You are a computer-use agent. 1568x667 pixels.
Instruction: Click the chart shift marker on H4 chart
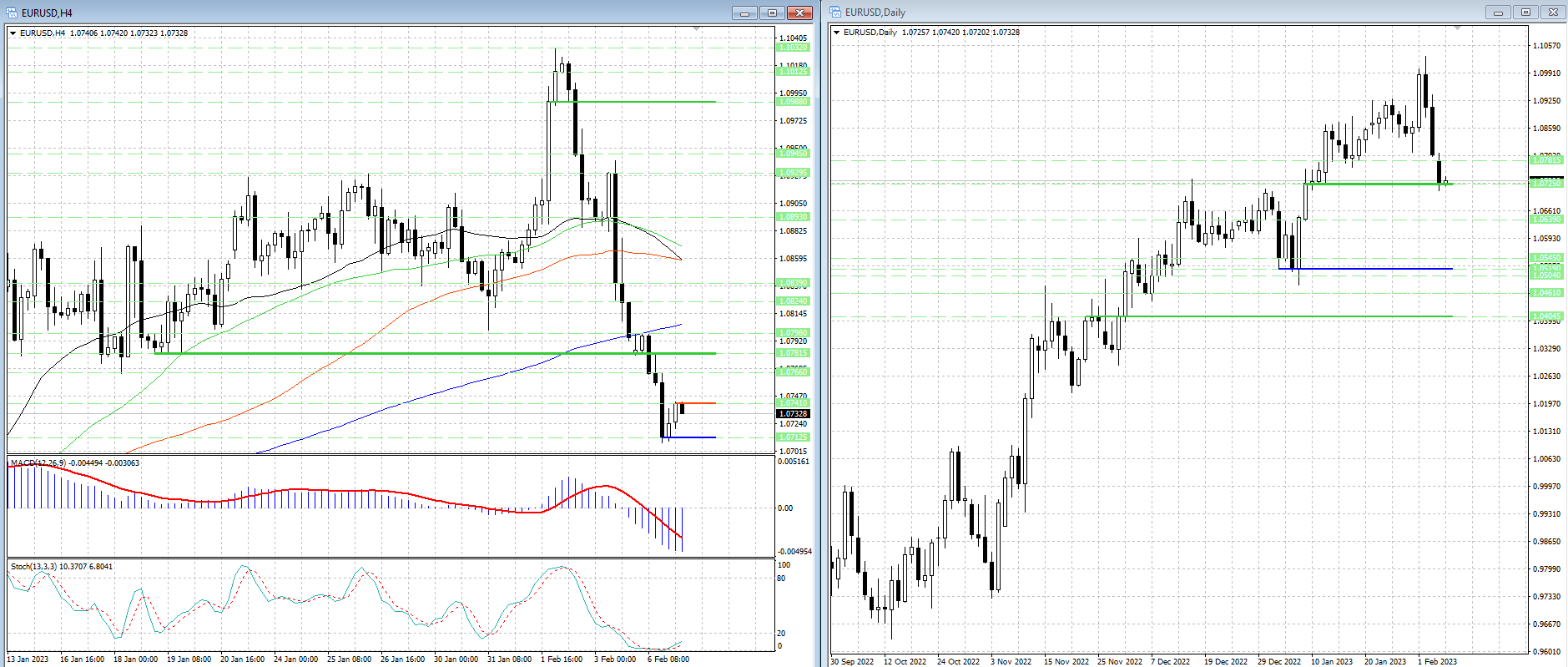pyautogui.click(x=697, y=29)
